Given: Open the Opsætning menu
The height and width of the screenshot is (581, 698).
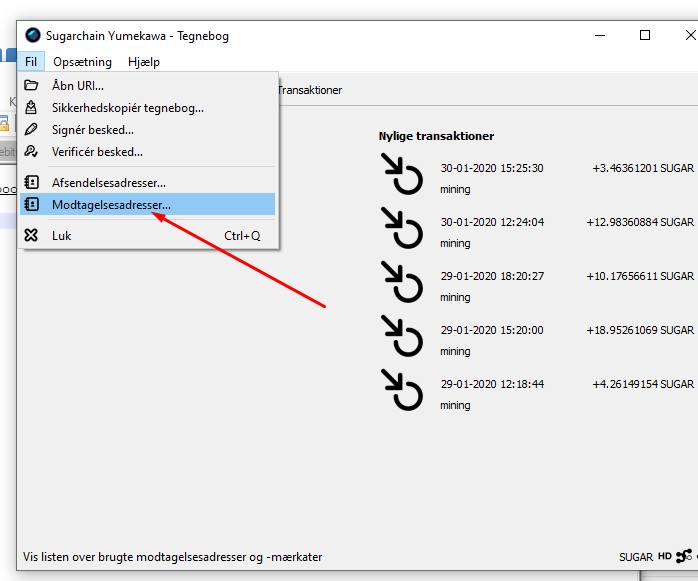Looking at the screenshot, I should [x=82, y=61].
